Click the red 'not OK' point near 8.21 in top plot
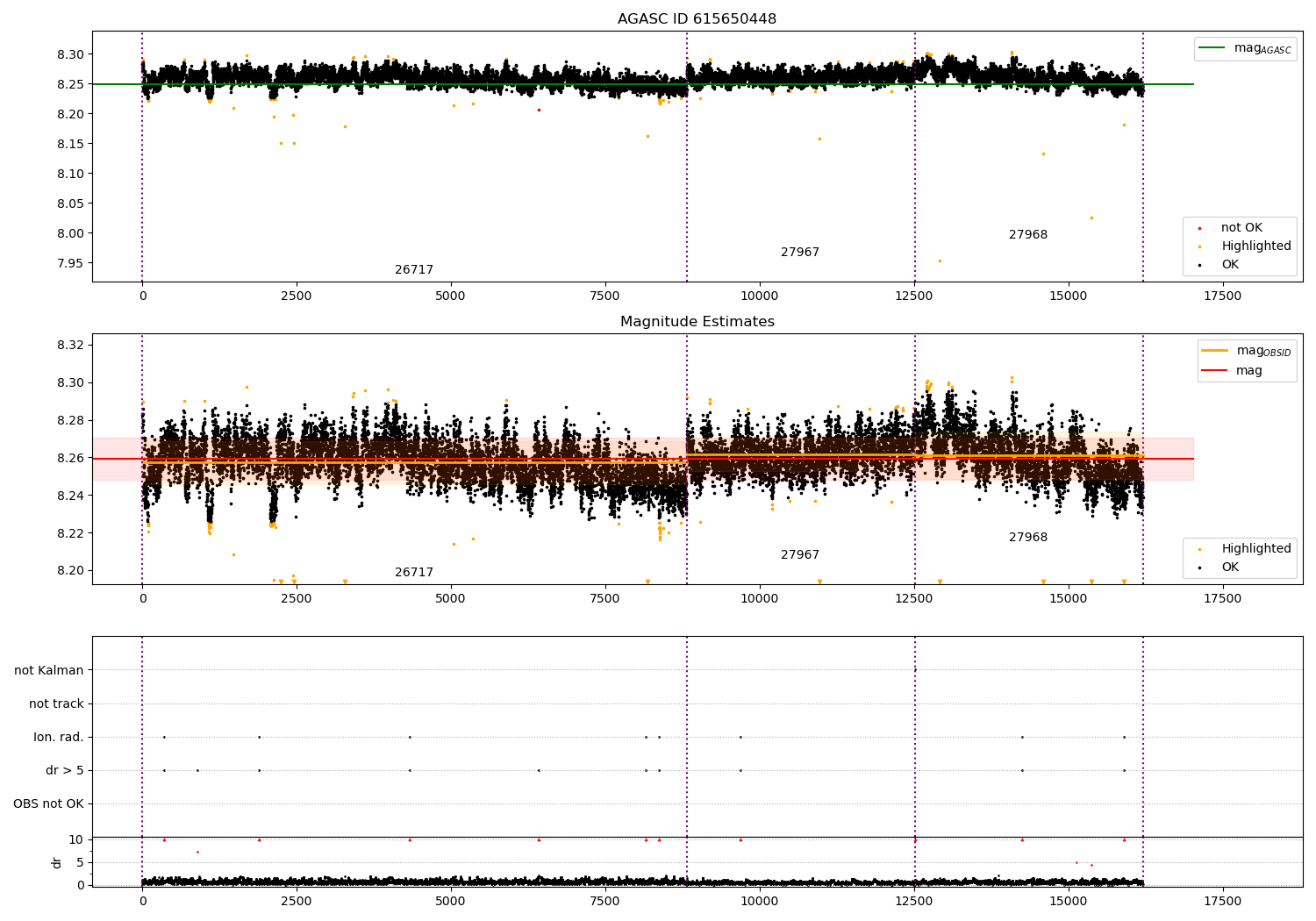1316x921 pixels. pyautogui.click(x=539, y=110)
